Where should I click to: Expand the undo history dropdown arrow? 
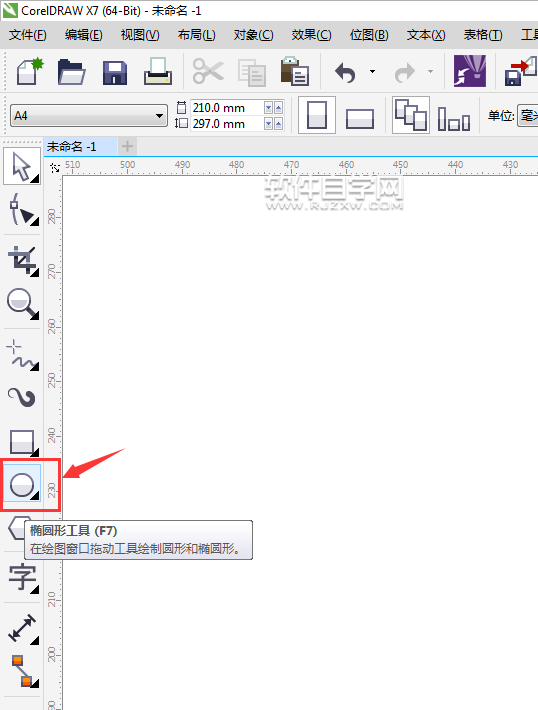(372, 71)
